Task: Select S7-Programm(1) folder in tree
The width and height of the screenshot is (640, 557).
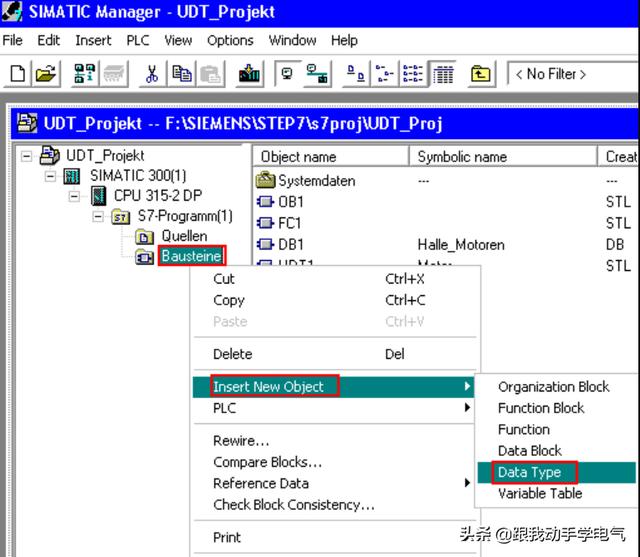Action: point(185,215)
